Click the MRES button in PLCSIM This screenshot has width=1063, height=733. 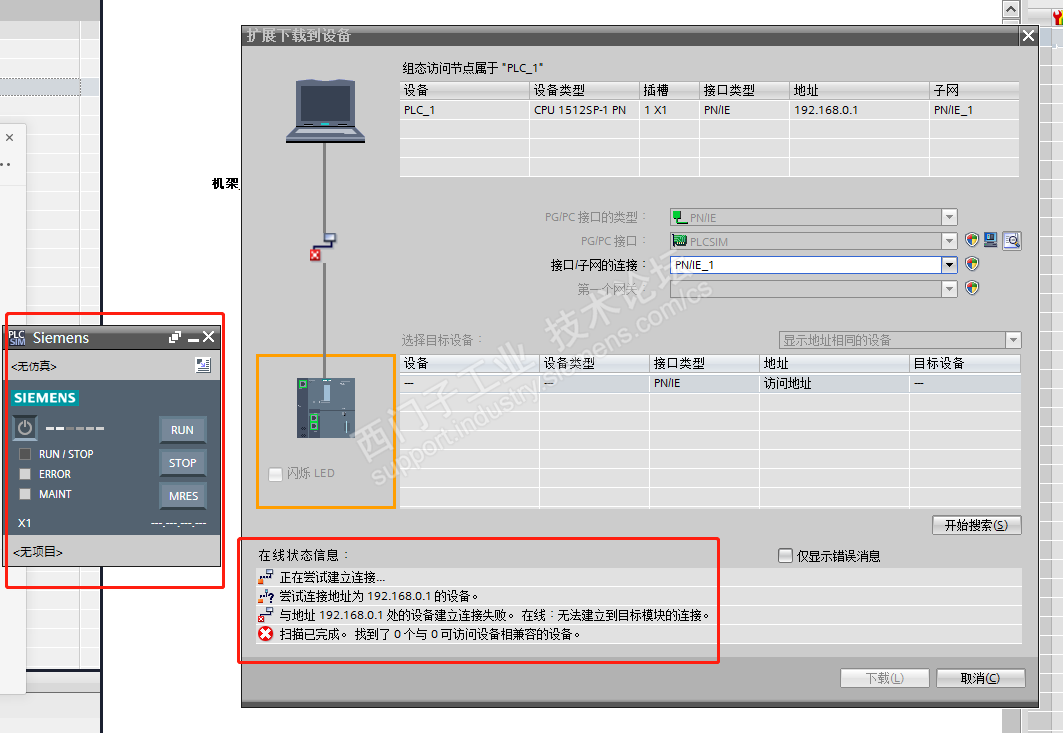[x=183, y=496]
